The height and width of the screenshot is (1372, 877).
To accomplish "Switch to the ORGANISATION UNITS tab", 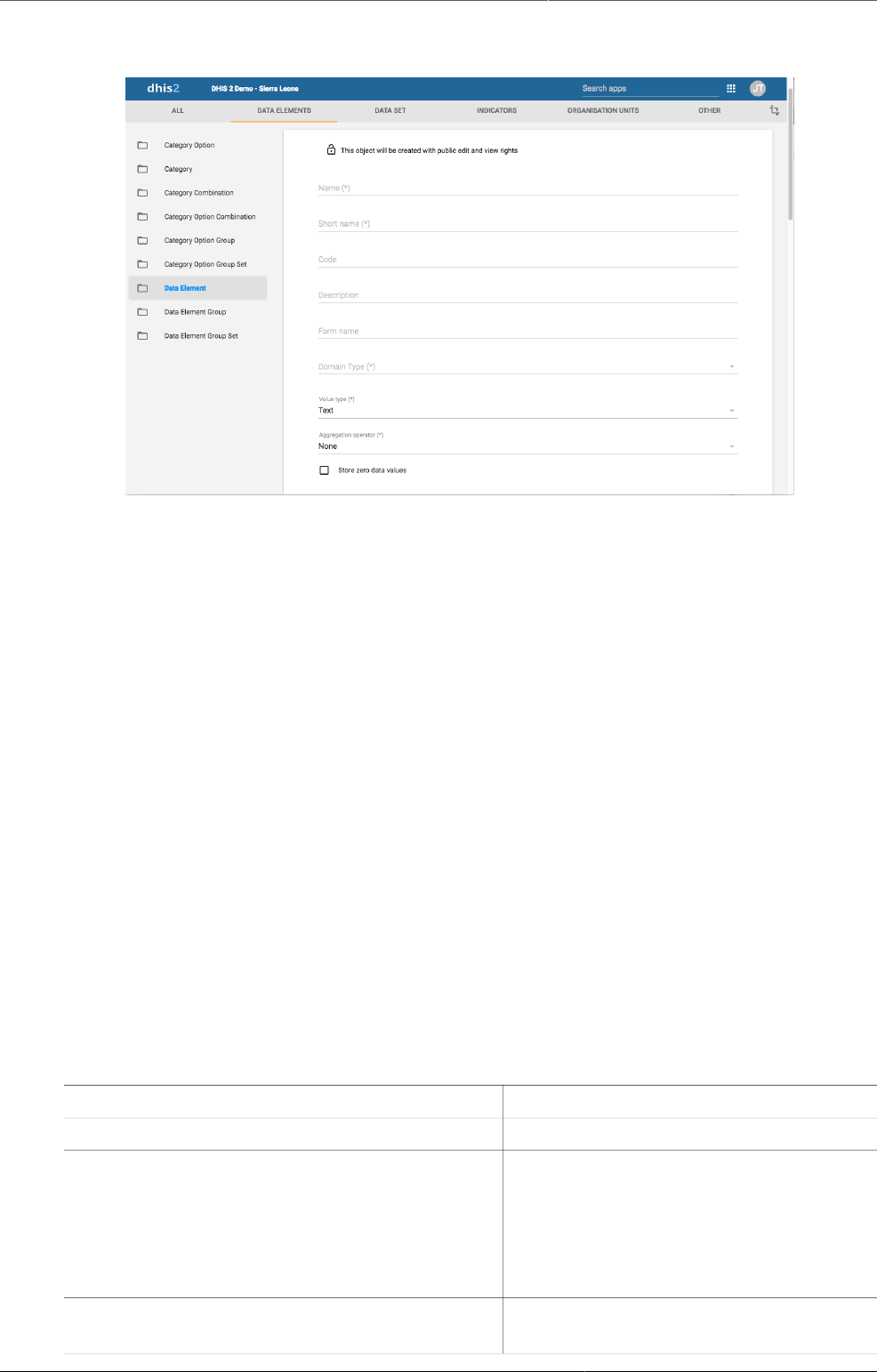I will pos(603,111).
